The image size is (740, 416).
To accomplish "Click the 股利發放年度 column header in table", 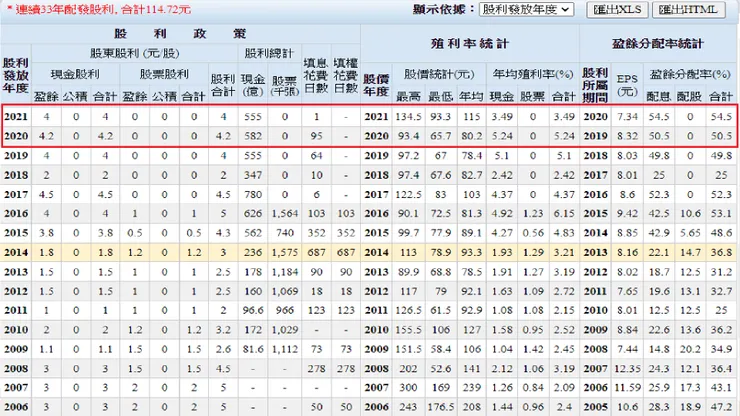I will click(16, 75).
